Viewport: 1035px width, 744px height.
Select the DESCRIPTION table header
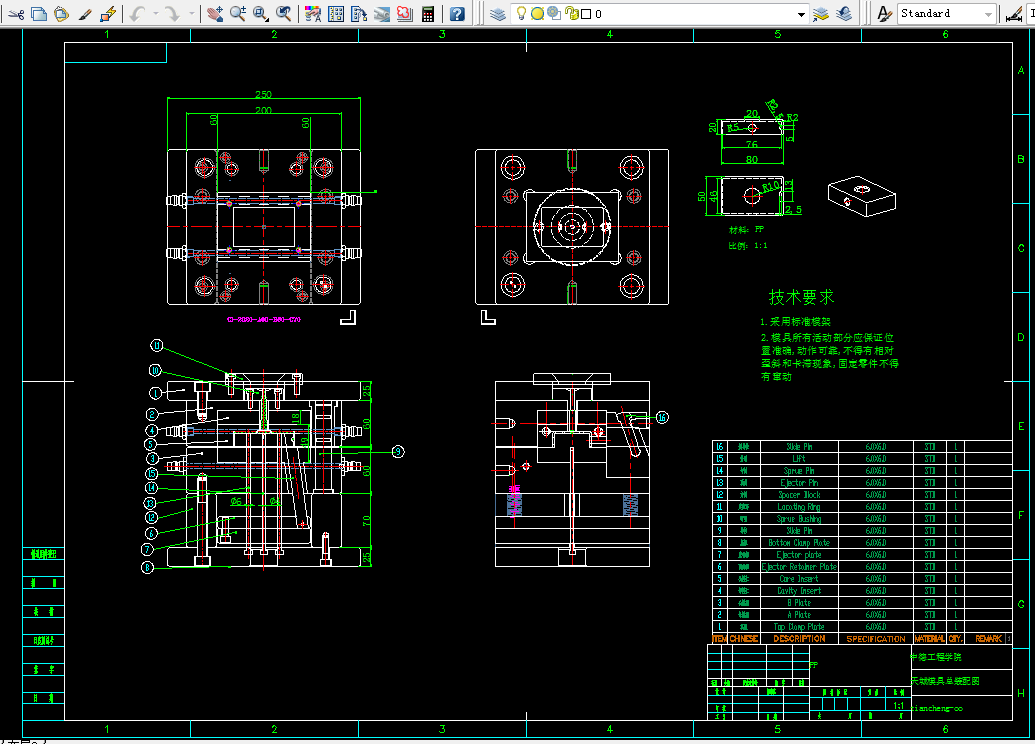(x=799, y=639)
